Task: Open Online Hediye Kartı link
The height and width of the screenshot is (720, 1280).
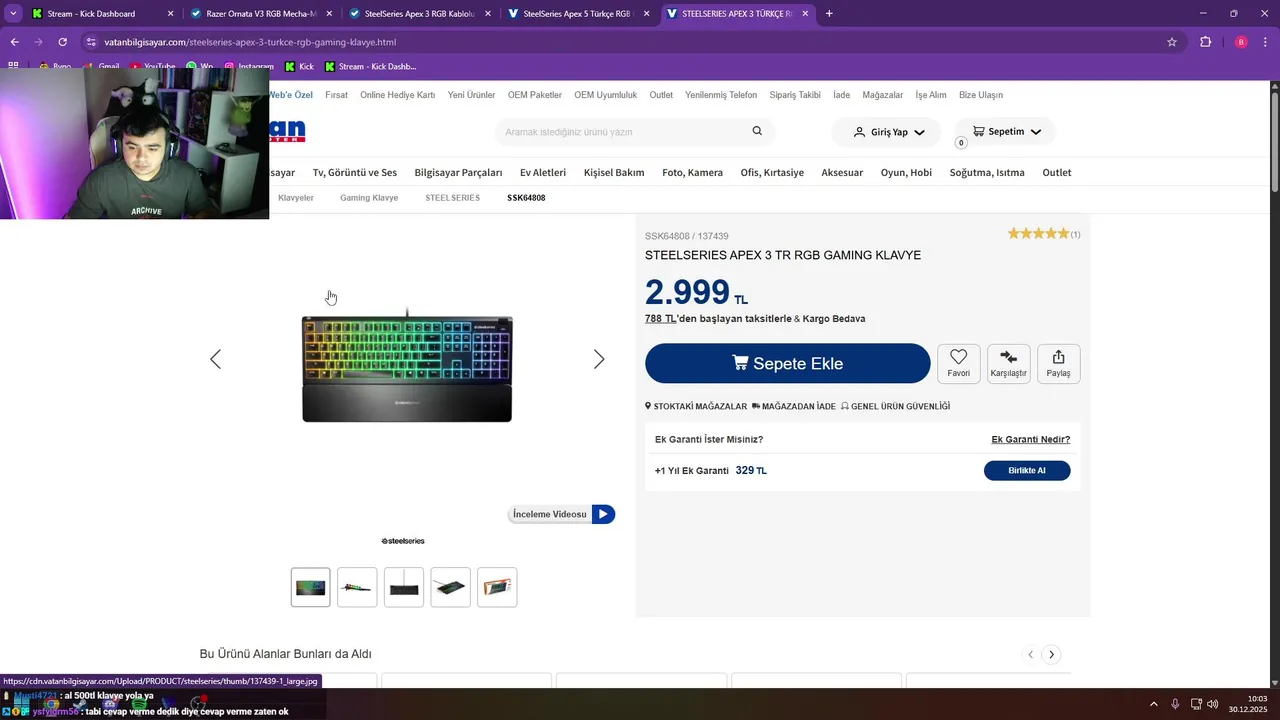Action: coord(397,95)
